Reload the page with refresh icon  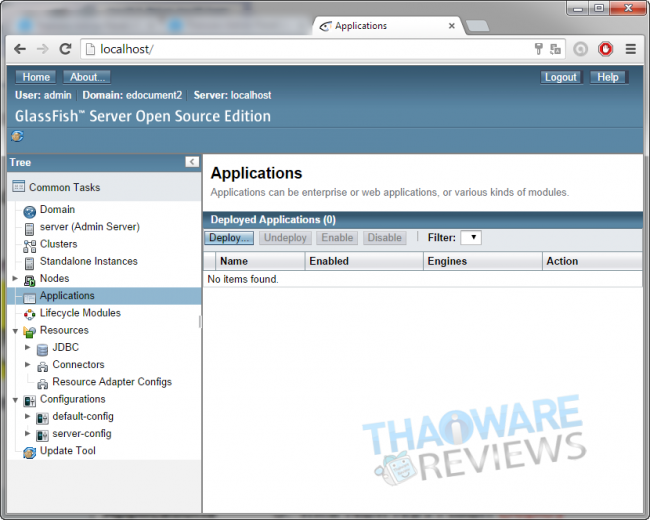click(x=65, y=49)
